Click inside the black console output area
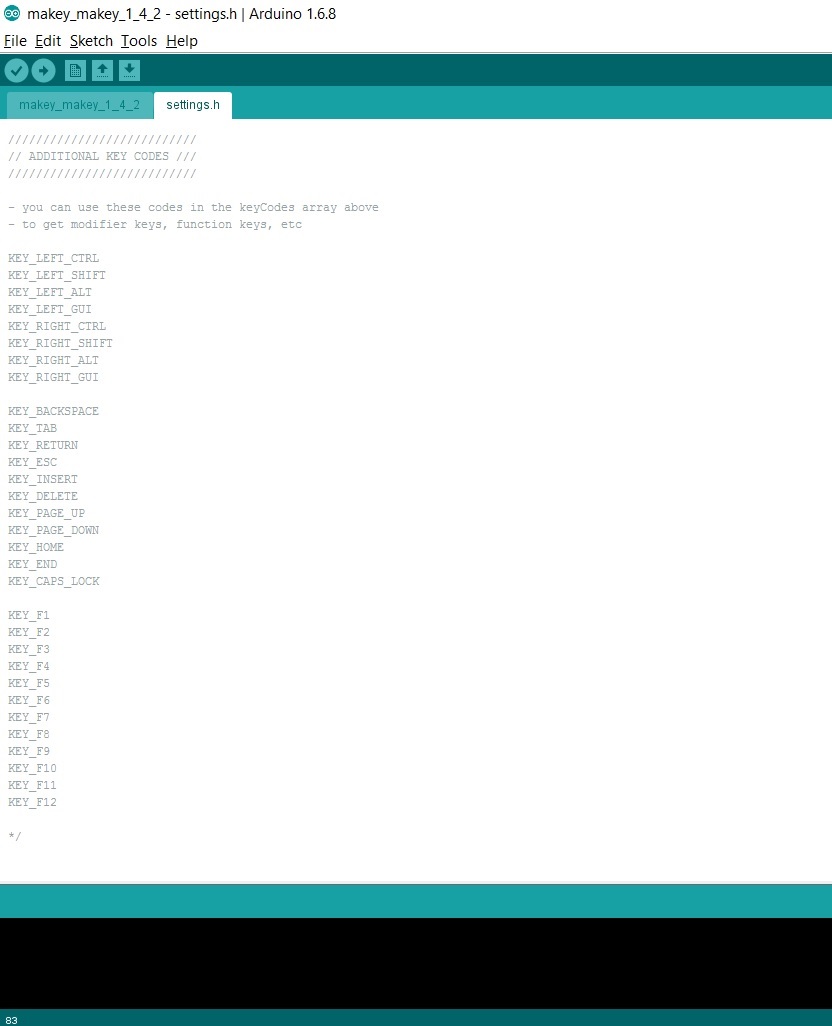The image size is (832, 1026). (x=416, y=960)
